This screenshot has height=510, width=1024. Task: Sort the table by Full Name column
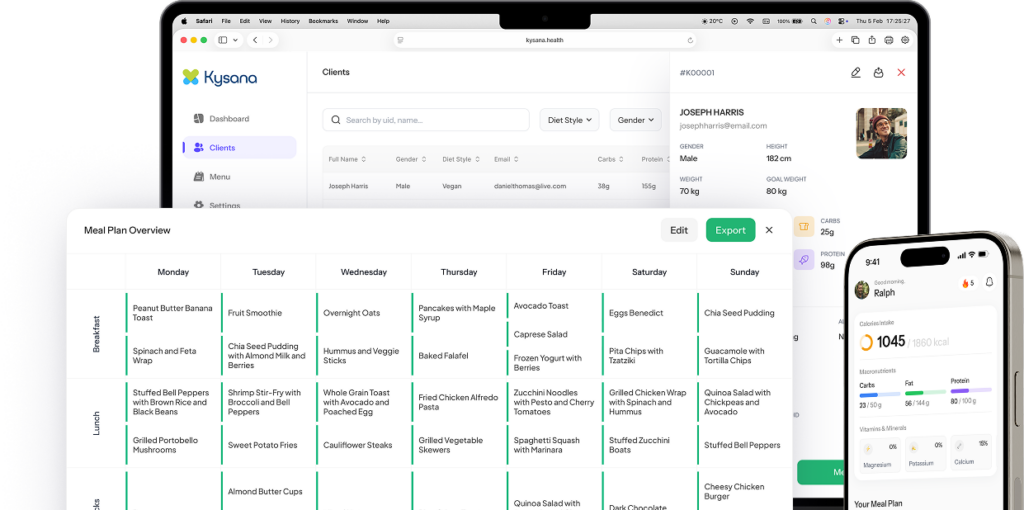point(347,159)
